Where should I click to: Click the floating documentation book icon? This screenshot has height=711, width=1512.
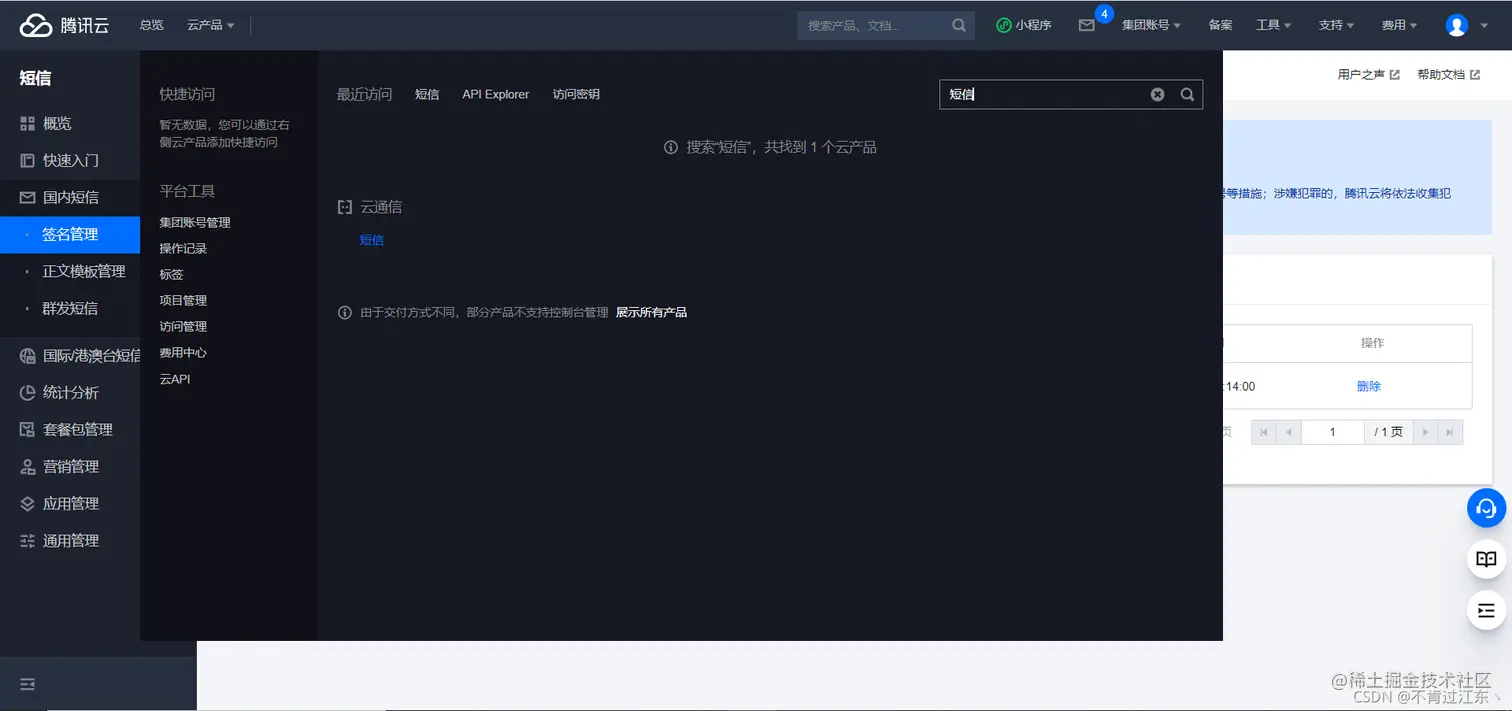click(x=1486, y=559)
